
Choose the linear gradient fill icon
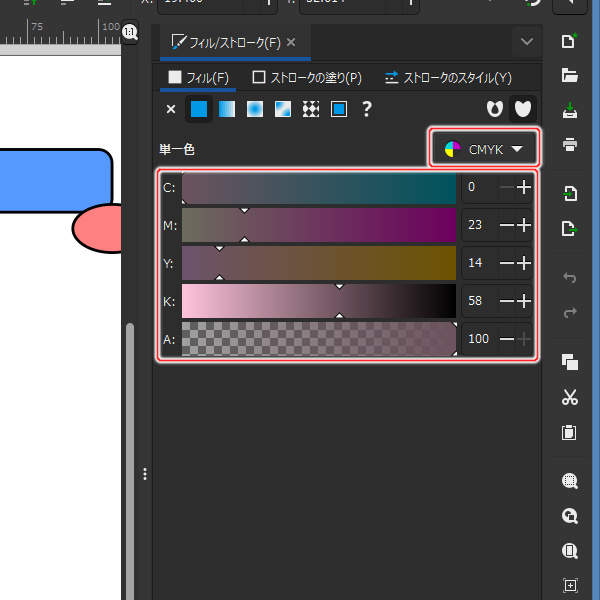click(227, 109)
